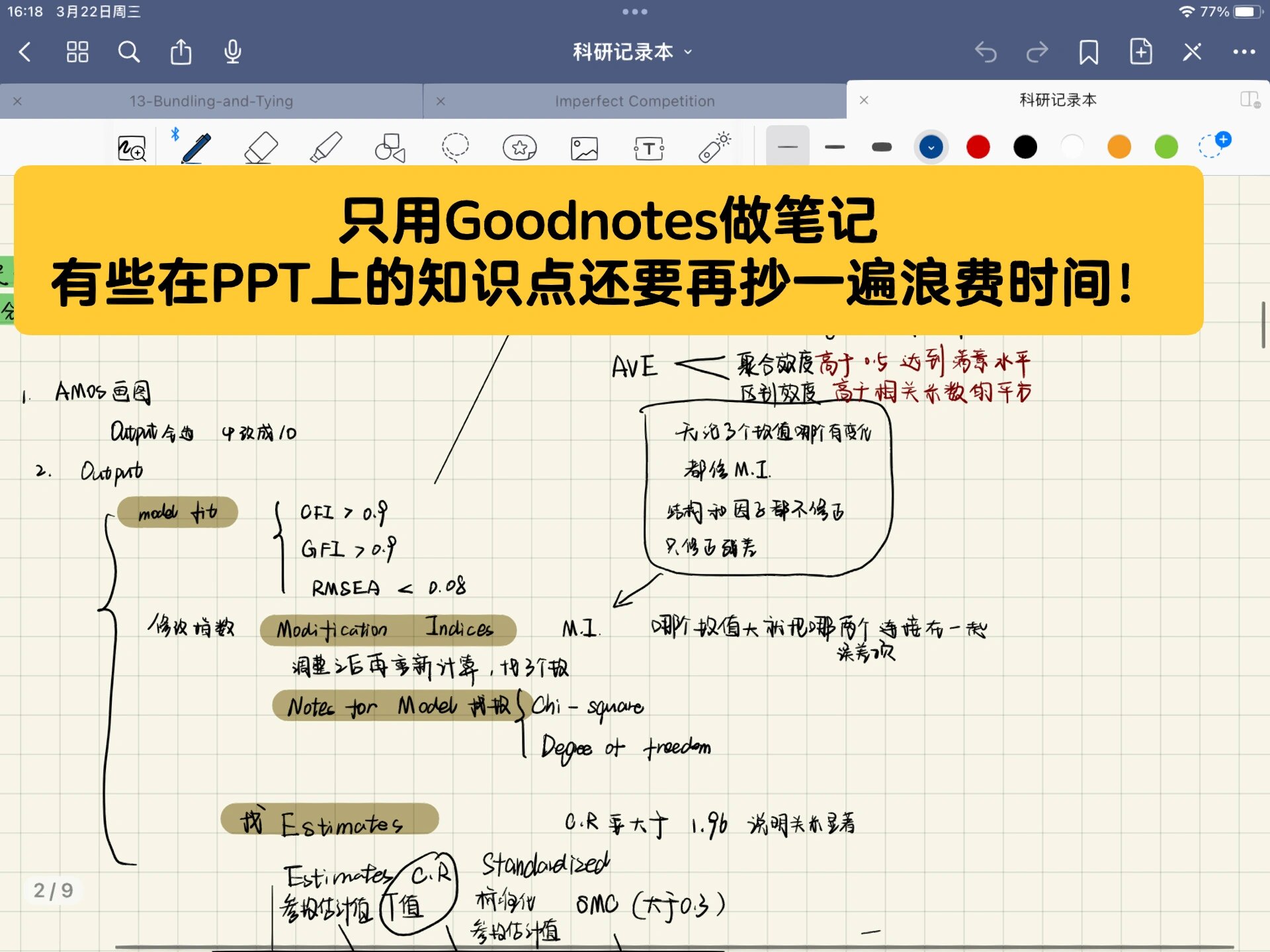
Task: Select the red ink color swatch
Action: point(978,147)
